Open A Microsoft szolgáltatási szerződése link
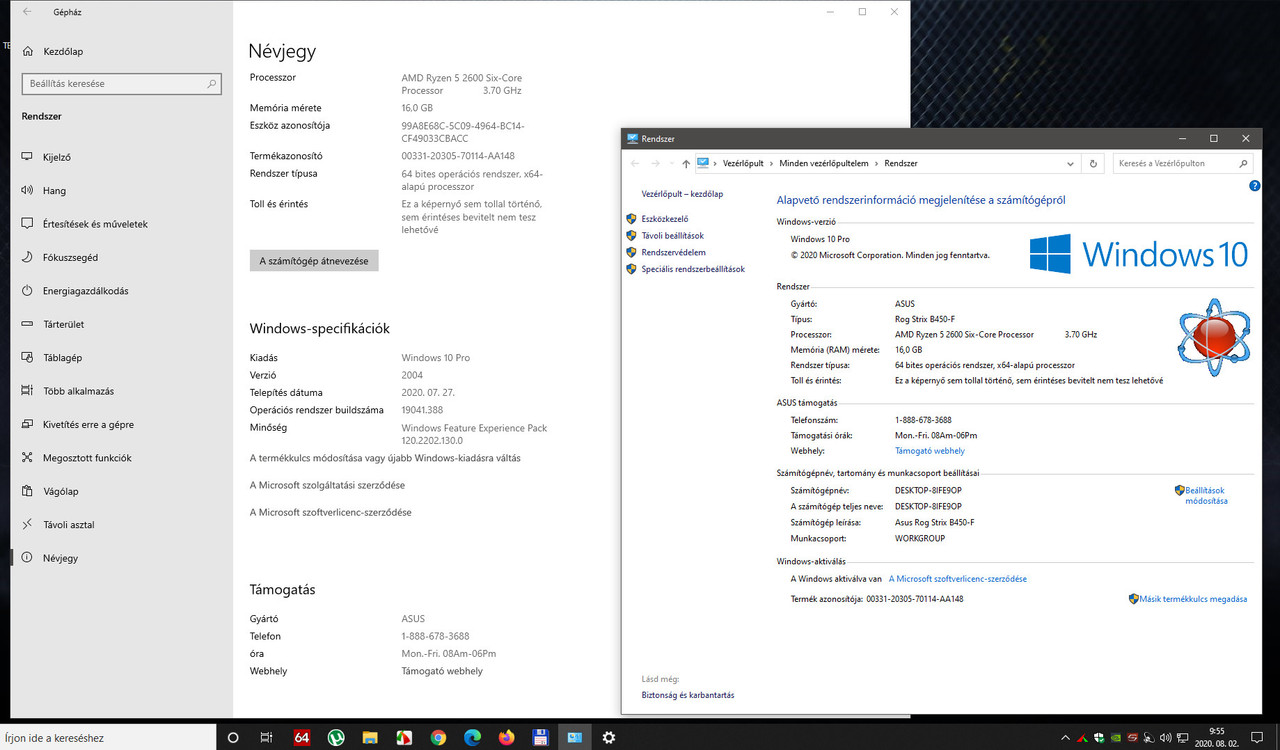The image size is (1280, 750). coord(327,485)
